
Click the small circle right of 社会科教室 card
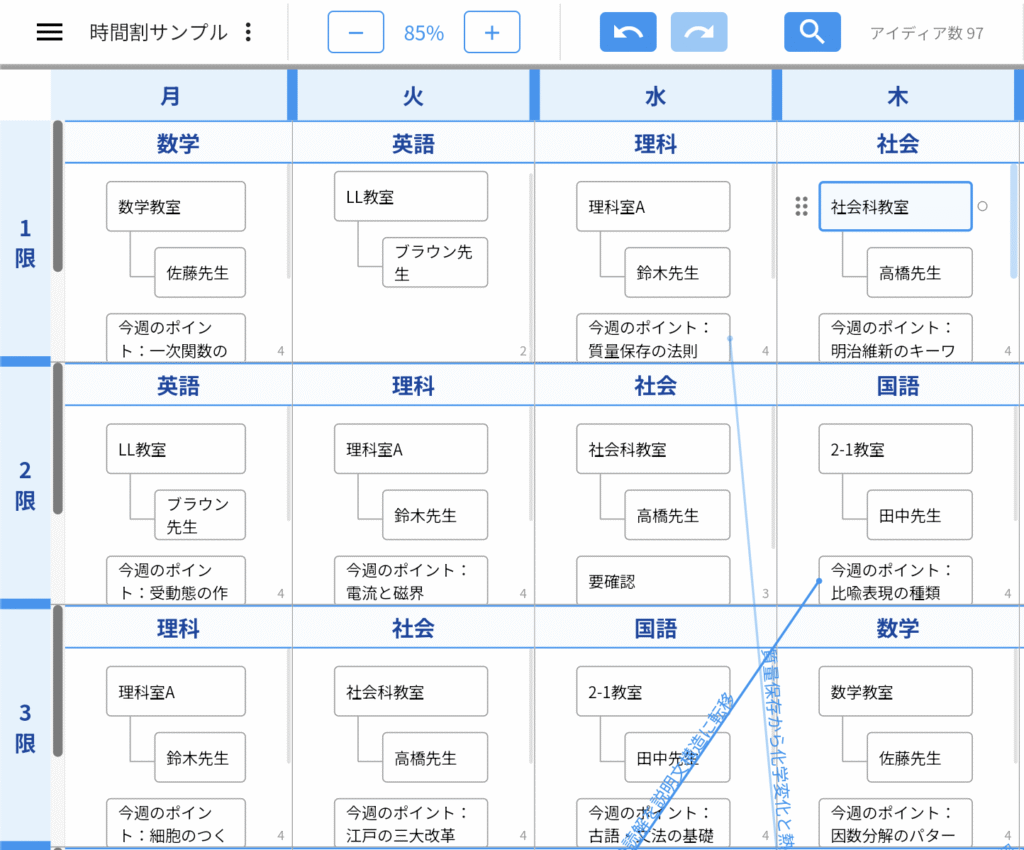tap(982, 206)
